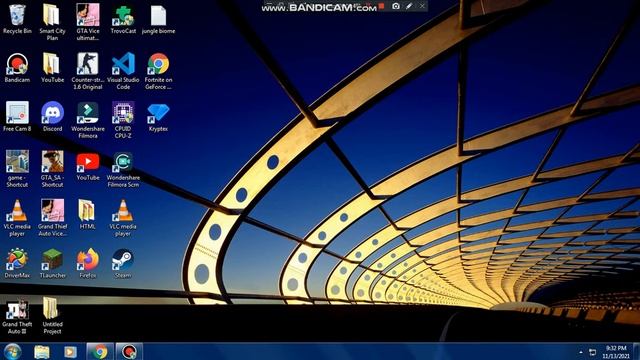
Task: Switch to Bandicam on the taskbar
Action: pos(129,352)
